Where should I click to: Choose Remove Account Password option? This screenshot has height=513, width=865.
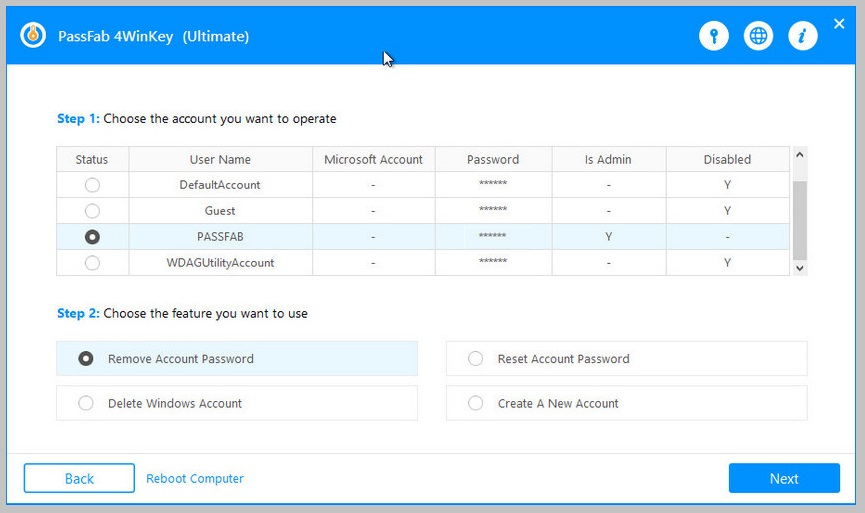237,359
